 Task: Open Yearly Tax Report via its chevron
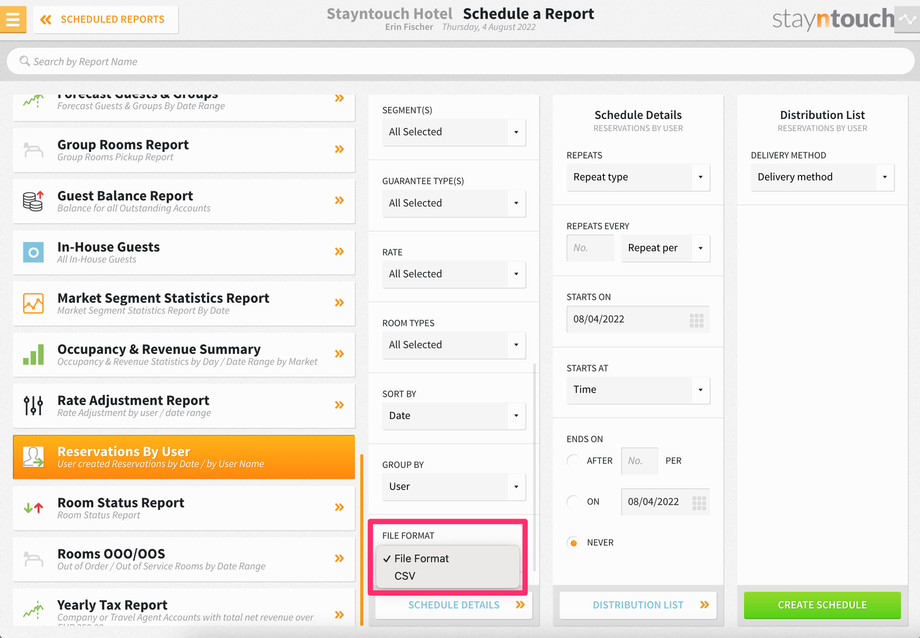tap(339, 615)
